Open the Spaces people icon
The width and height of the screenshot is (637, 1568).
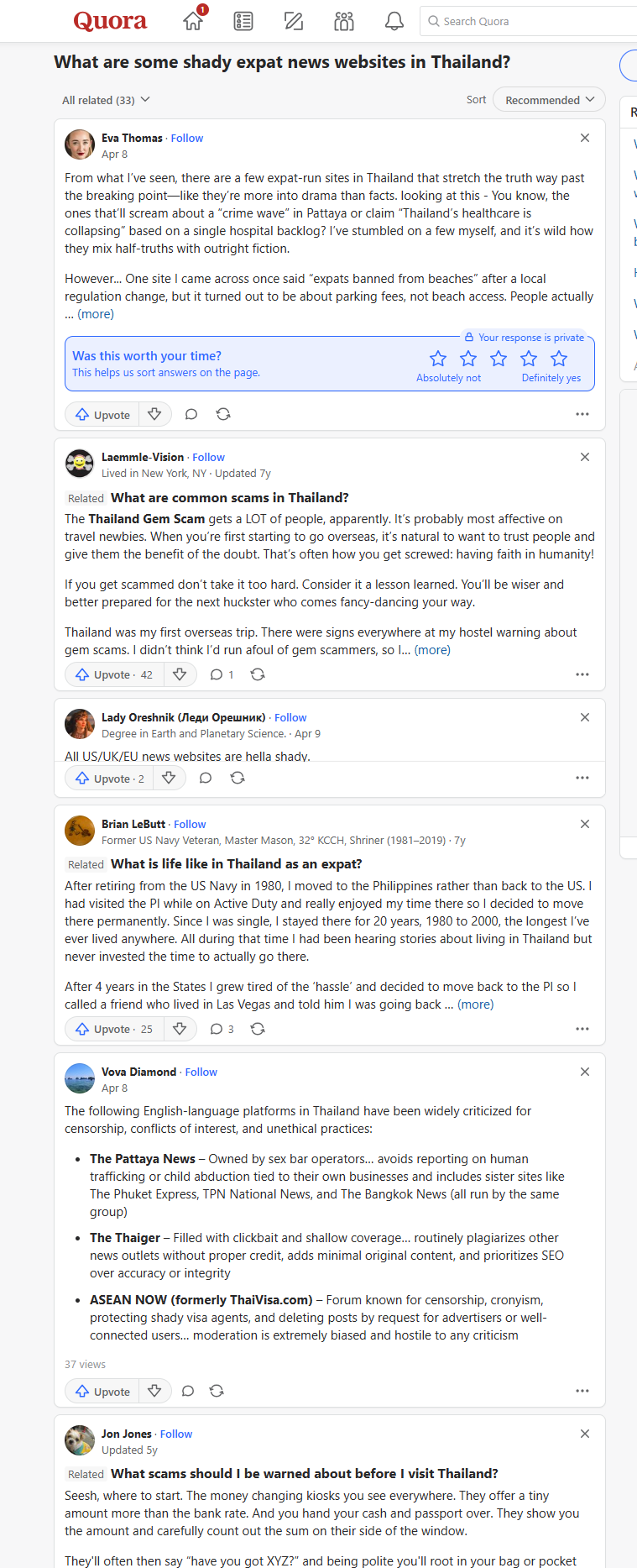(344, 21)
